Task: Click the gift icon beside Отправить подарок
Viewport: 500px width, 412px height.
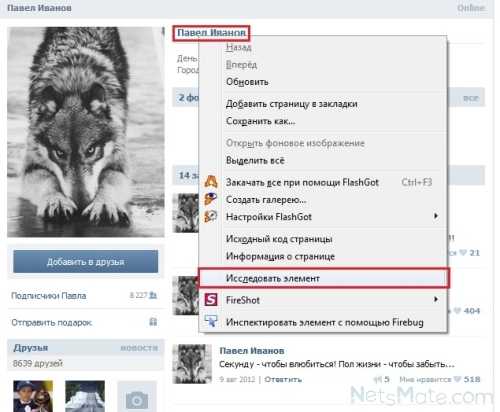Action: coord(153,322)
